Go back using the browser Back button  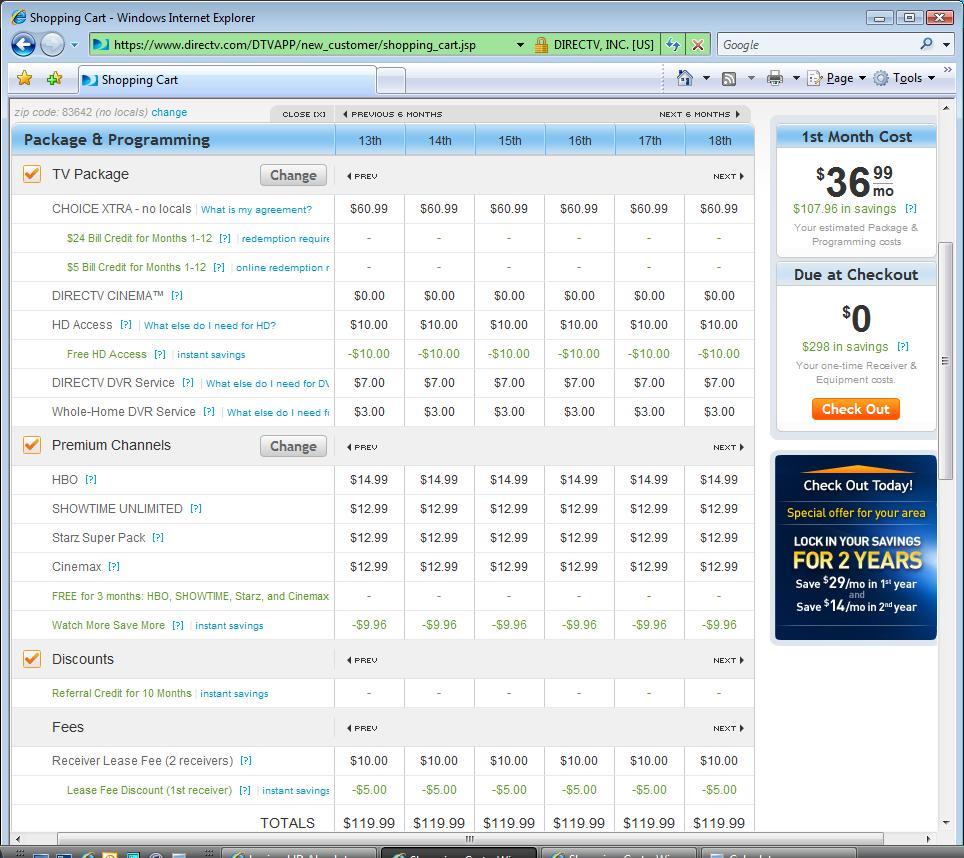coord(23,44)
